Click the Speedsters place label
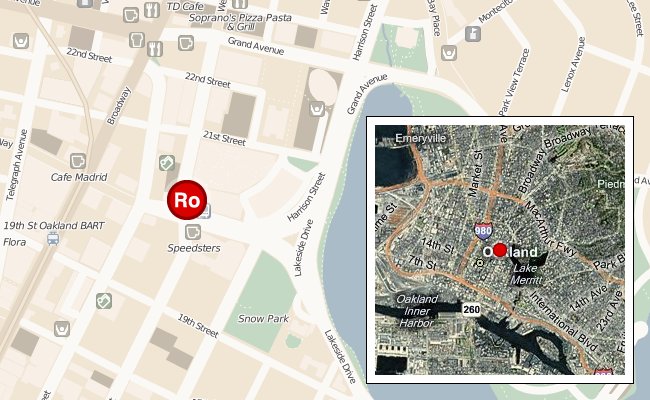Screen dimensions: 650x400 (194, 248)
